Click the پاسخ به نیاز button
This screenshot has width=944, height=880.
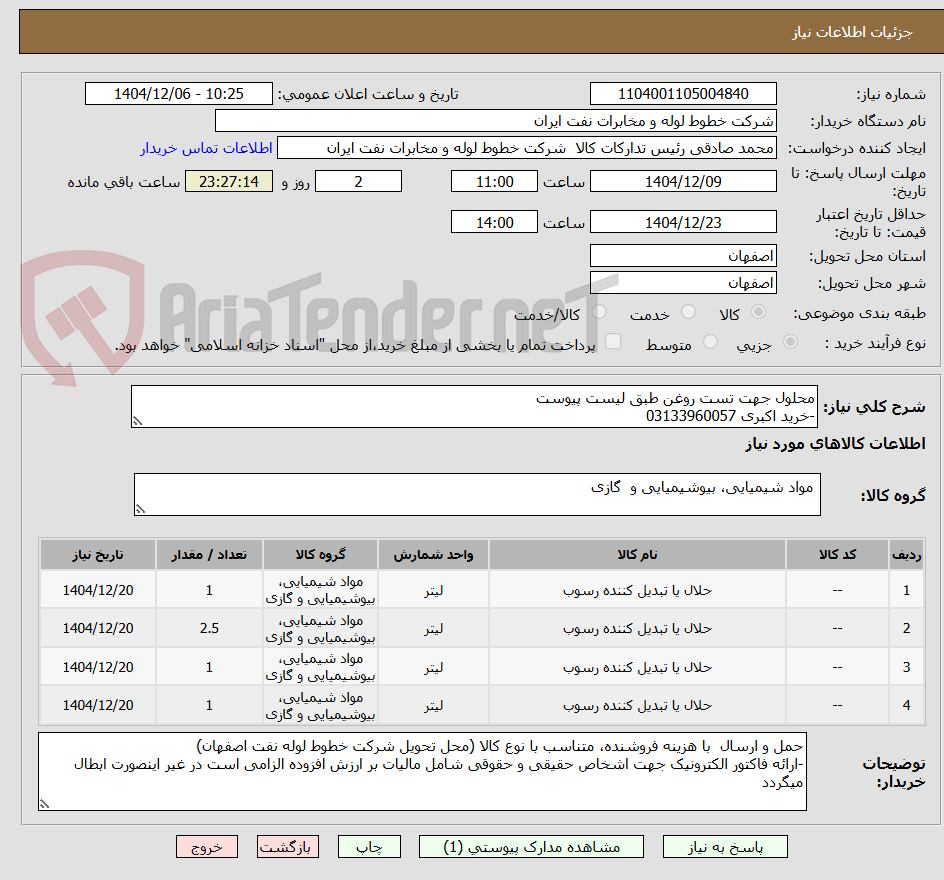(725, 847)
